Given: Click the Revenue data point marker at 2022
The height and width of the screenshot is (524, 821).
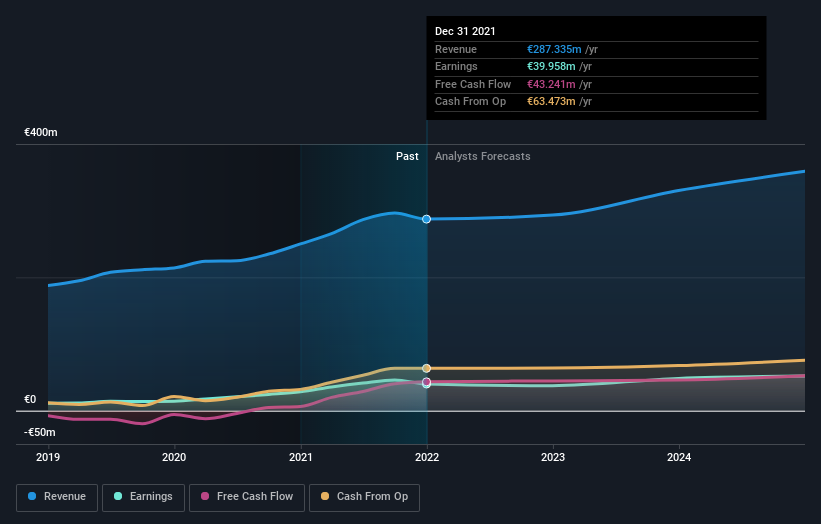Looking at the screenshot, I should point(427,219).
